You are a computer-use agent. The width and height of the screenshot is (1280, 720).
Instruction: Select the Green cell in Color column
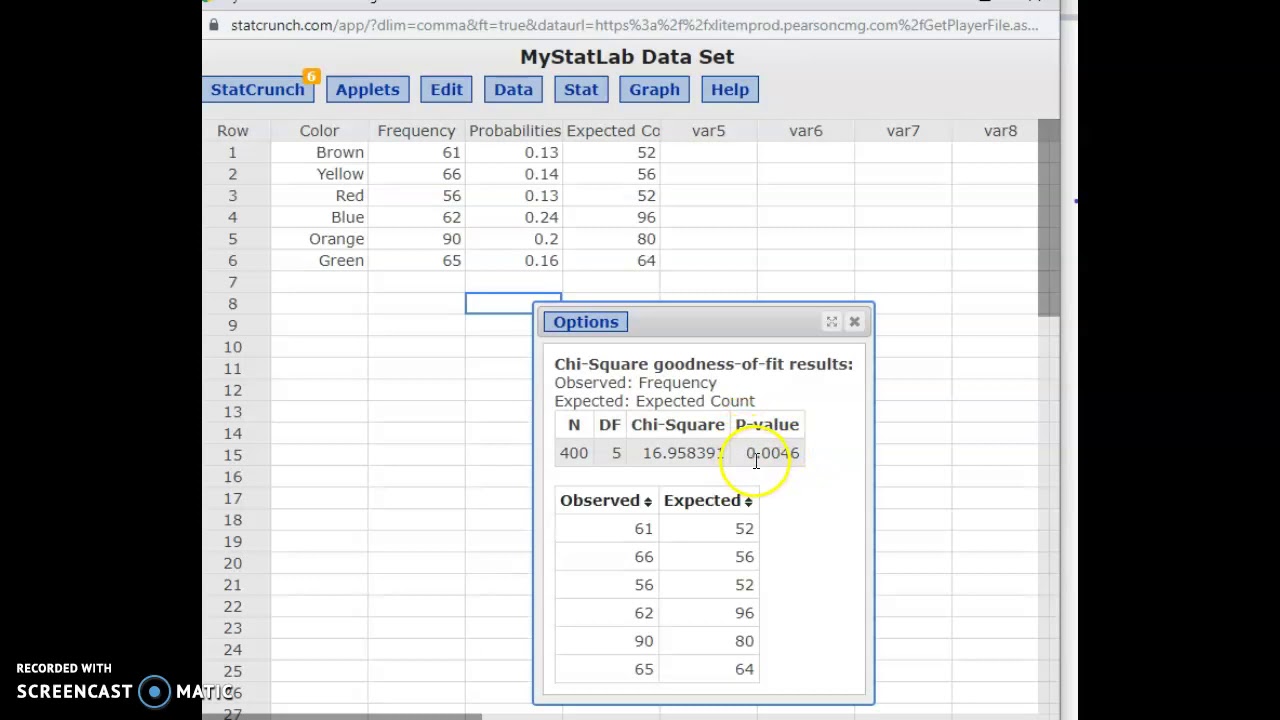(x=319, y=261)
